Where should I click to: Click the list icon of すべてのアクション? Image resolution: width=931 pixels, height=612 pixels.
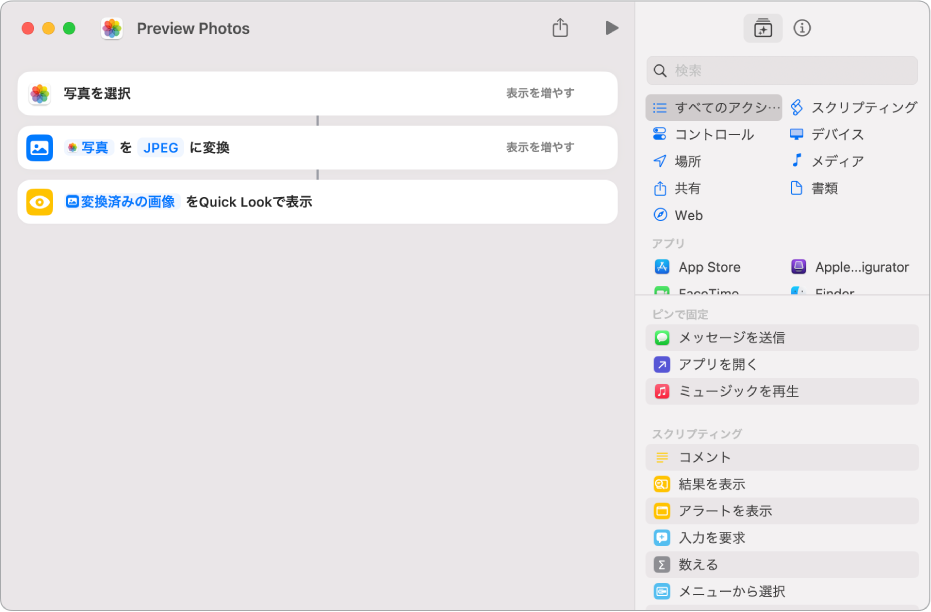click(659, 107)
